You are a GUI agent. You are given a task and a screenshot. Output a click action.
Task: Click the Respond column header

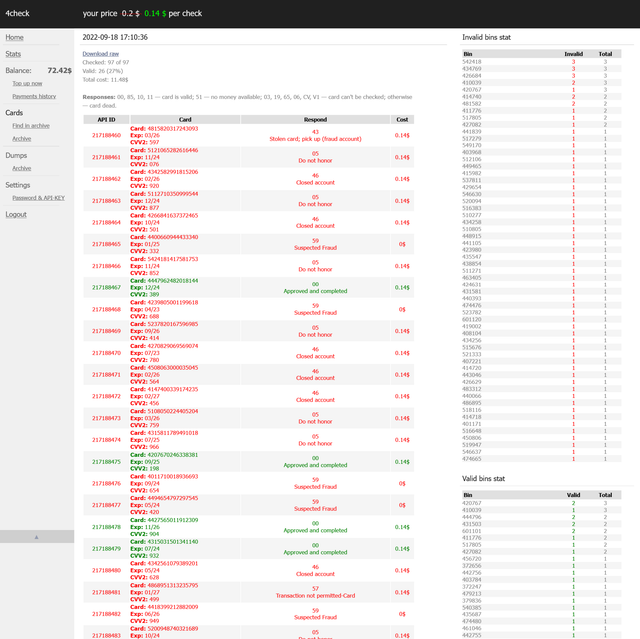(x=315, y=120)
